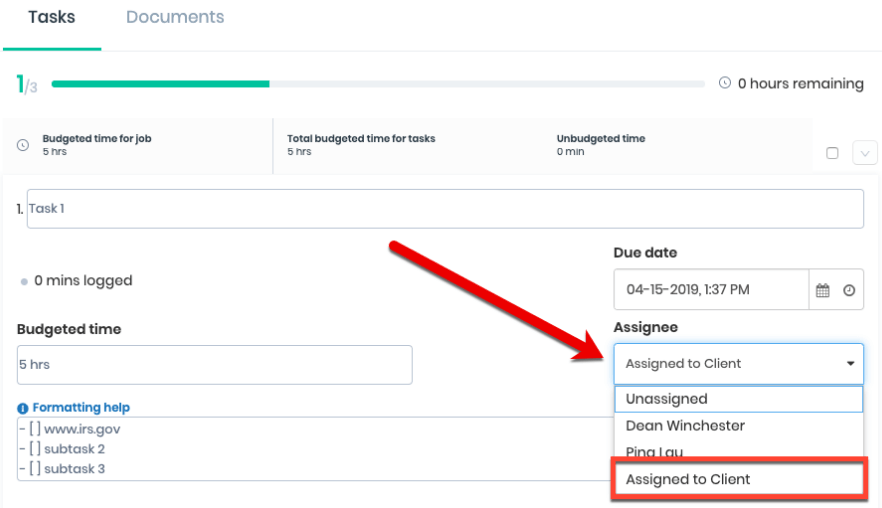The width and height of the screenshot is (882, 508).
Task: Click the calendar icon in Due date
Action: tap(823, 290)
